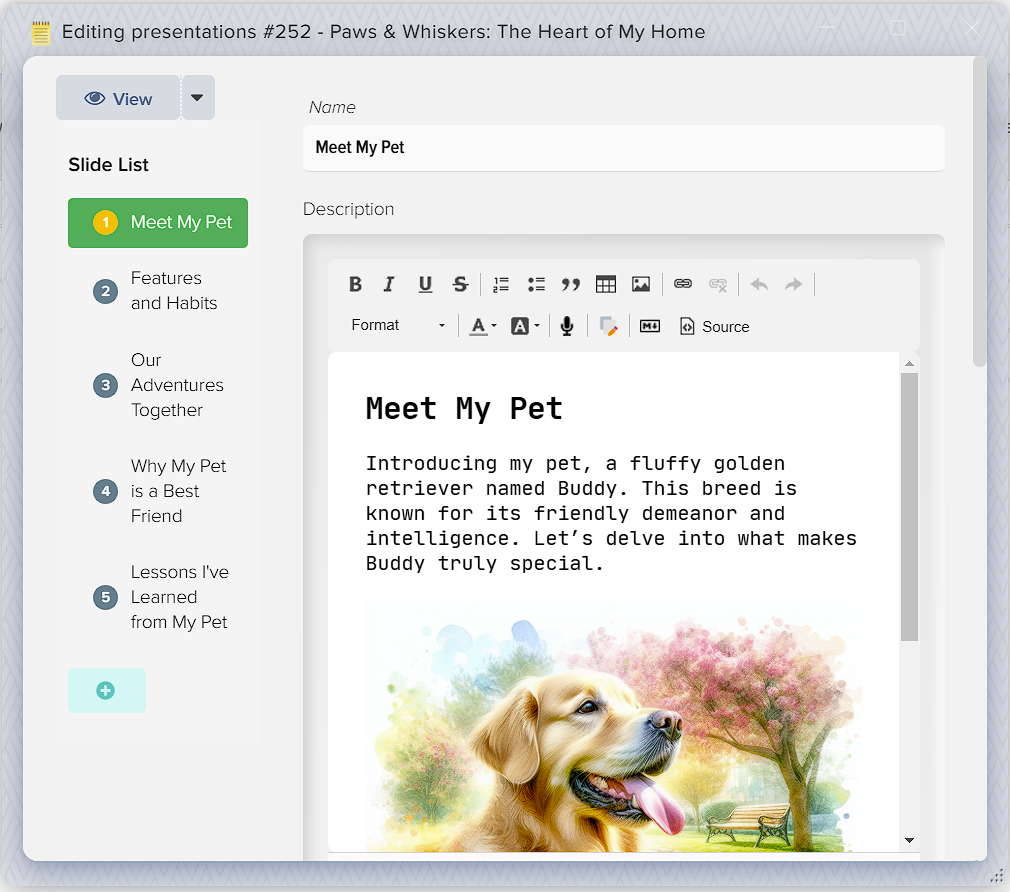Toggle Italic formatting in editor toolbar
This screenshot has height=892, width=1010.
388,284
